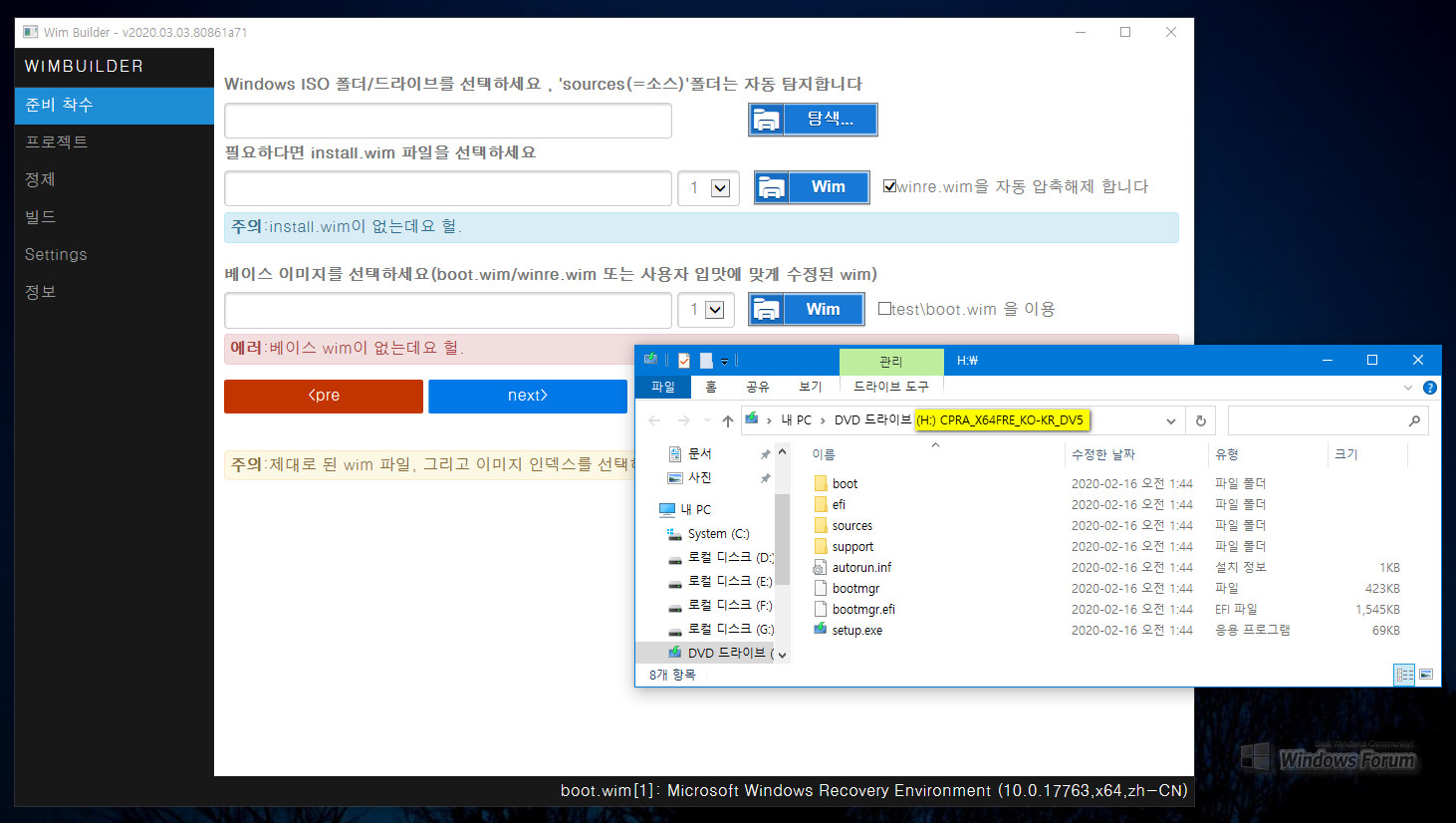The image size is (1456, 823).
Task: Click the autorun.inf file icon
Action: point(821,567)
